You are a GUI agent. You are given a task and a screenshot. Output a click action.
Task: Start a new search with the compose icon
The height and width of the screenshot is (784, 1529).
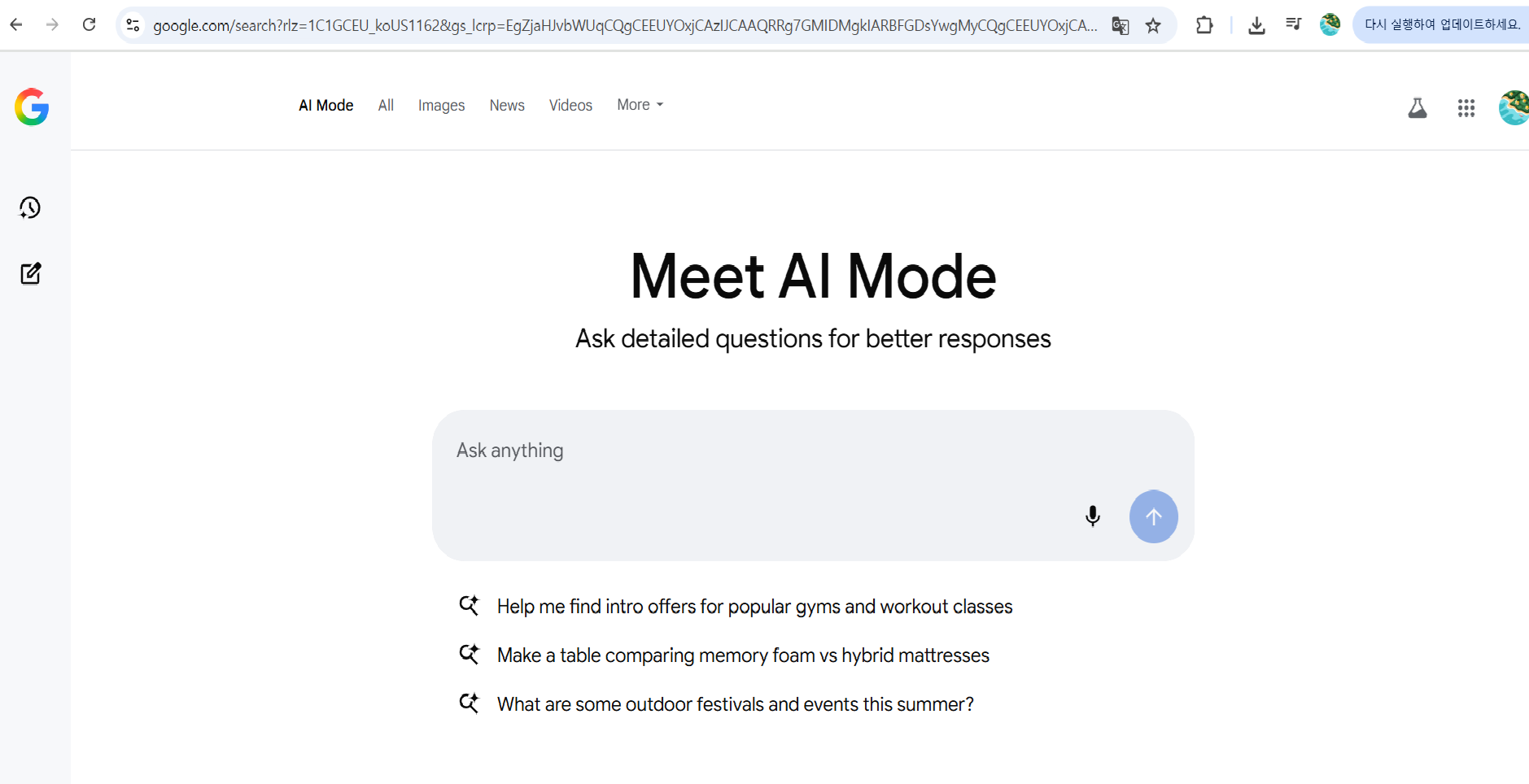tap(31, 273)
